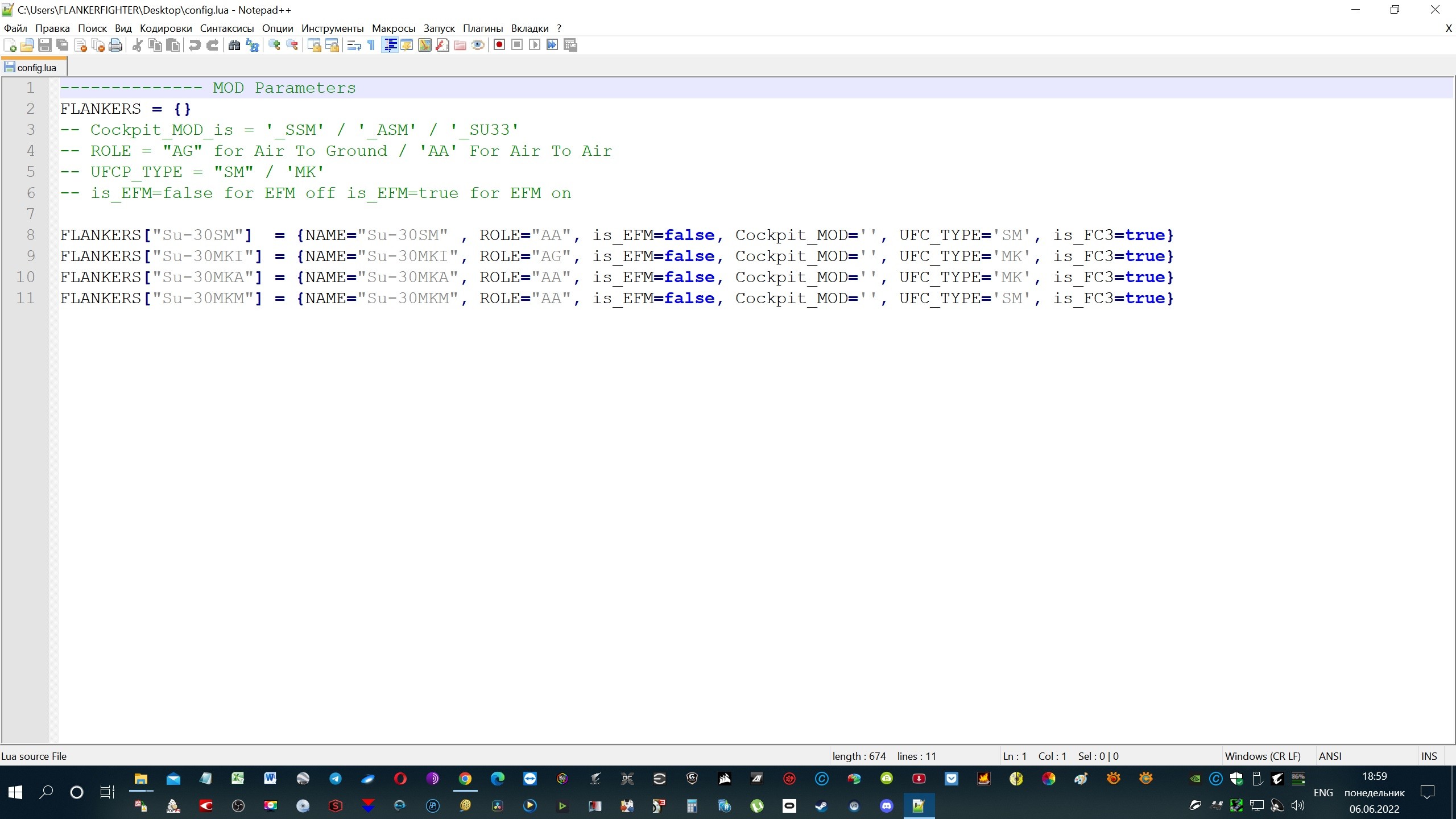Click the Redo arrow icon

(212, 45)
